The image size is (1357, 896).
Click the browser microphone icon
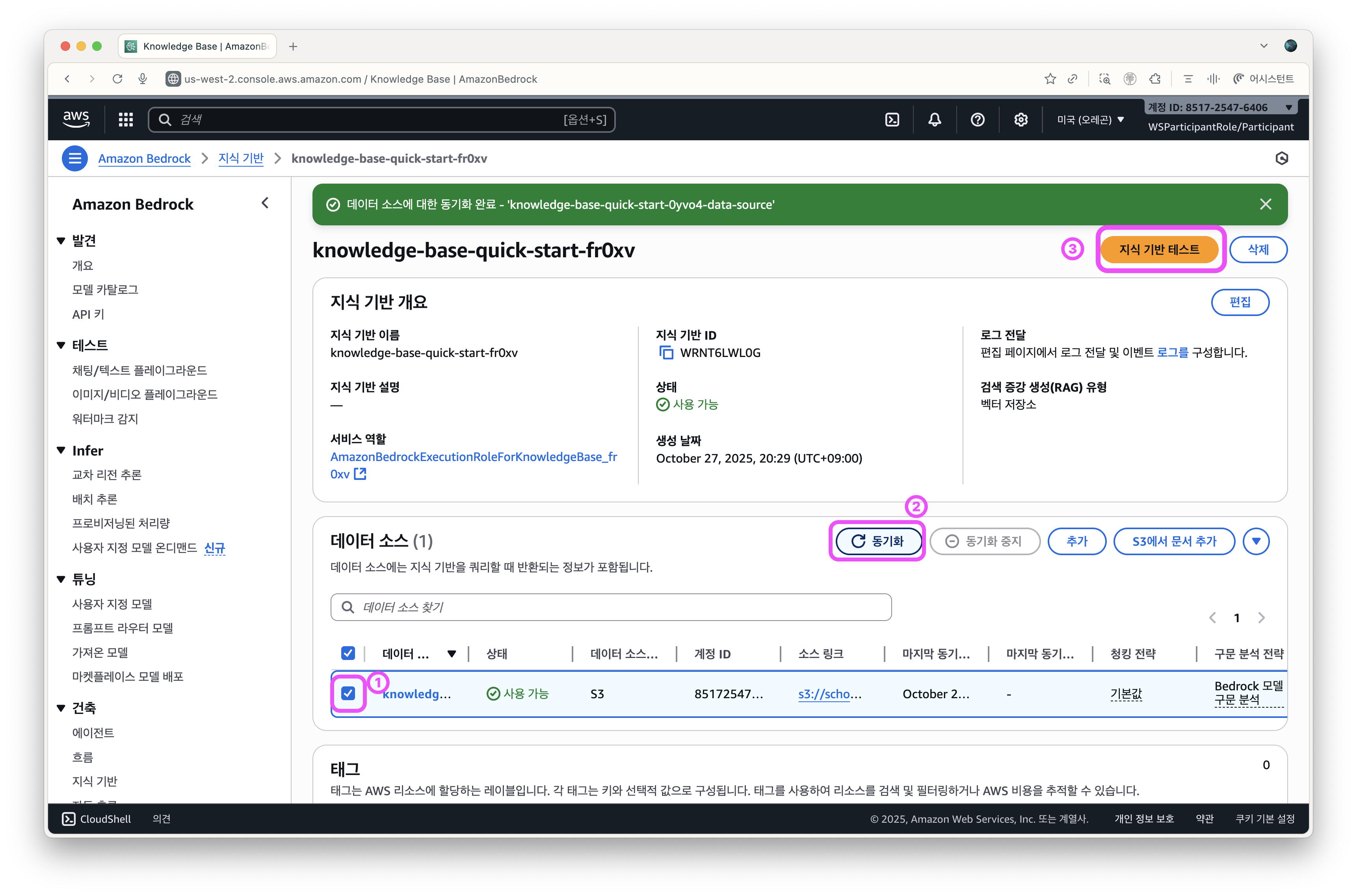(x=143, y=79)
